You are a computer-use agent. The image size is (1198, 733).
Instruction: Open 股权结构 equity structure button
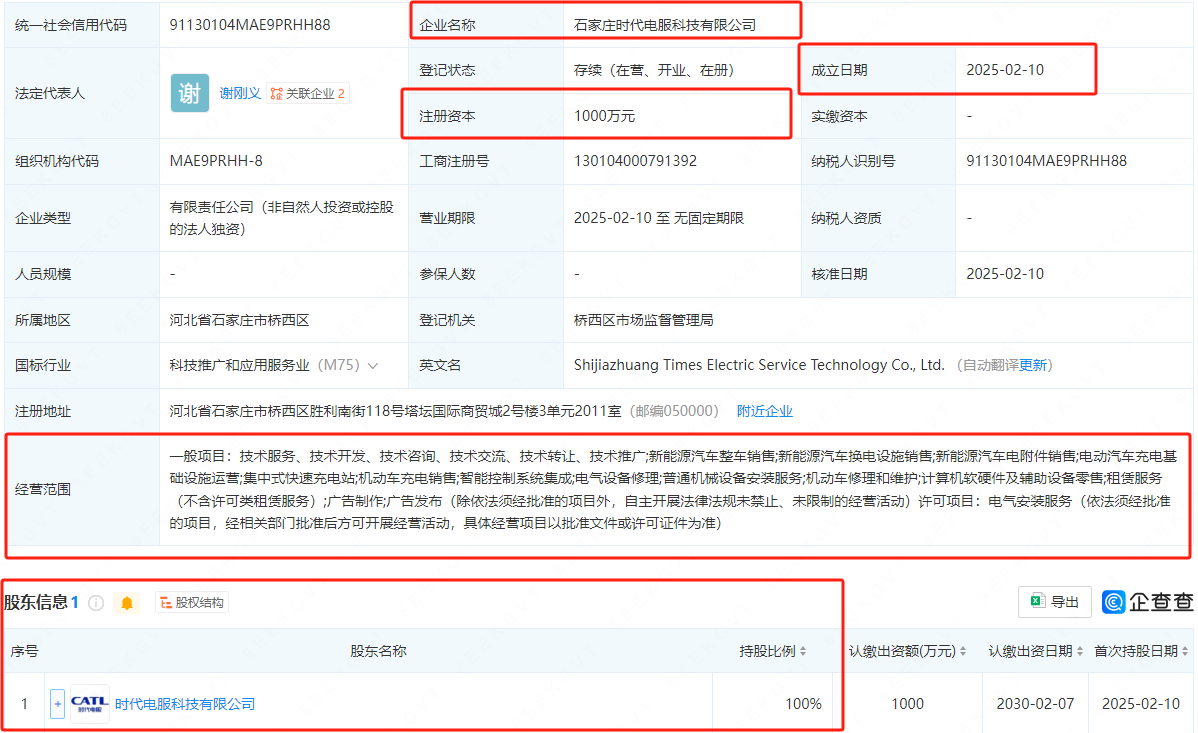pos(192,603)
